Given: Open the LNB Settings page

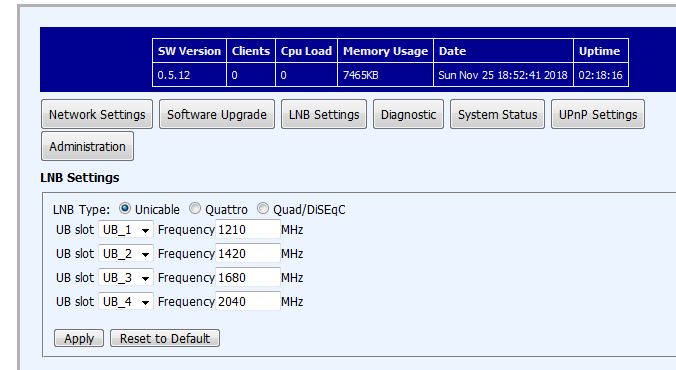Looking at the screenshot, I should click(x=324, y=114).
